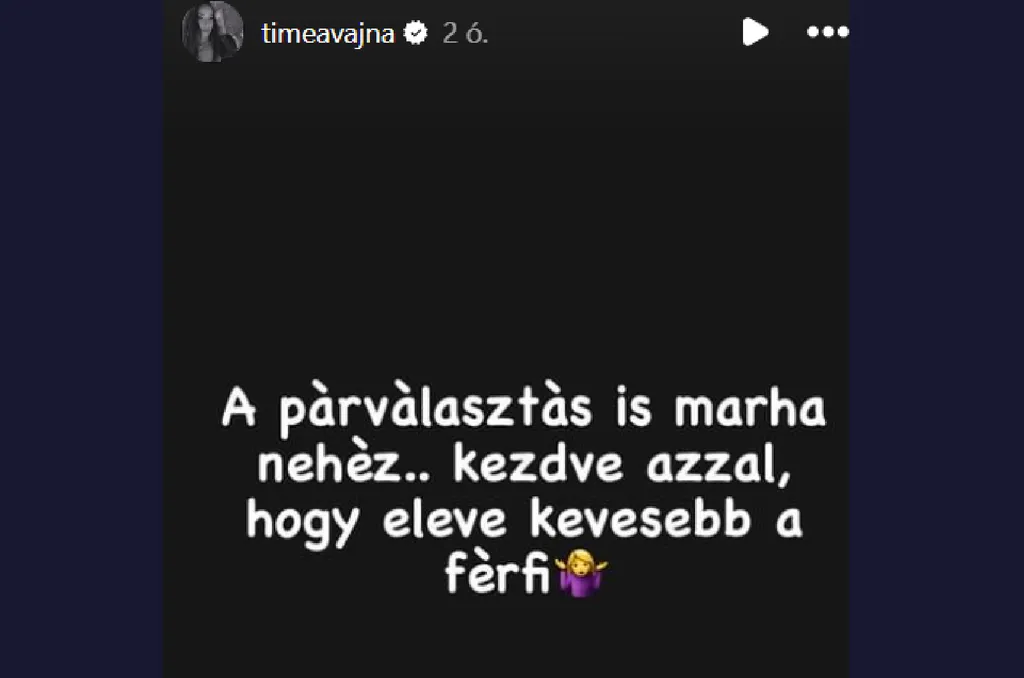Click the word 'kevesebb' in the story text
The width and height of the screenshot is (1024, 678).
tap(640, 519)
